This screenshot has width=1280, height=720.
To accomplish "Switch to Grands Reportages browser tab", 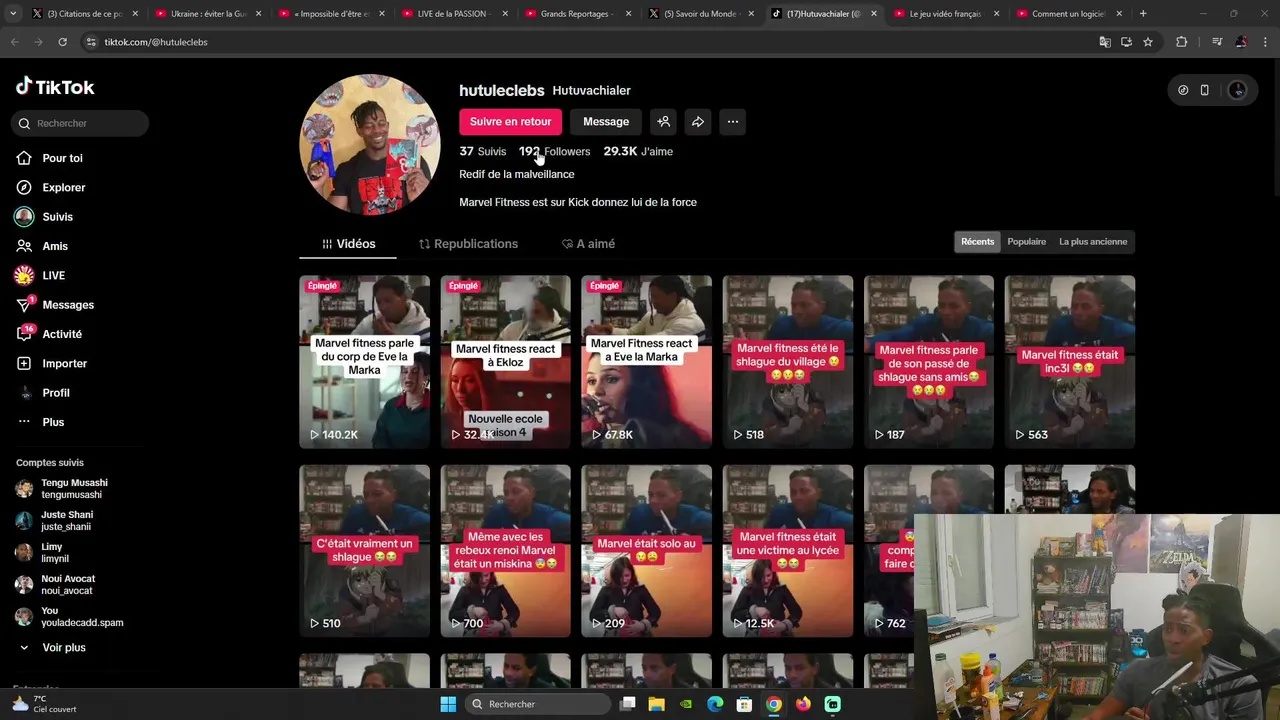I will (575, 14).
